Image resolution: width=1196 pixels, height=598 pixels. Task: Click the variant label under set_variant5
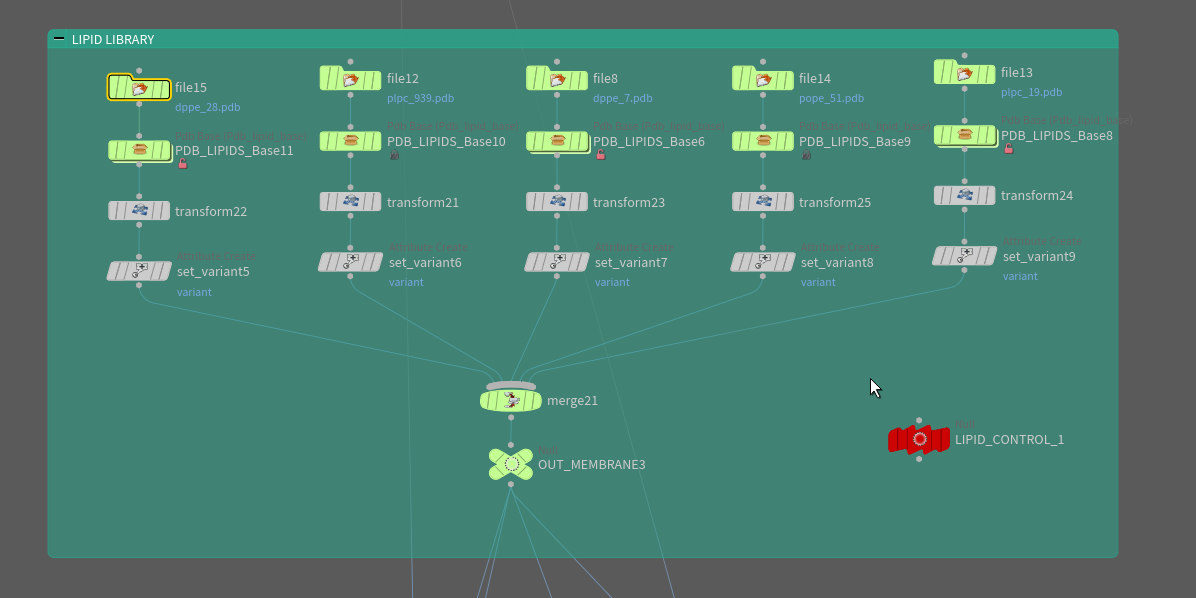pos(195,292)
